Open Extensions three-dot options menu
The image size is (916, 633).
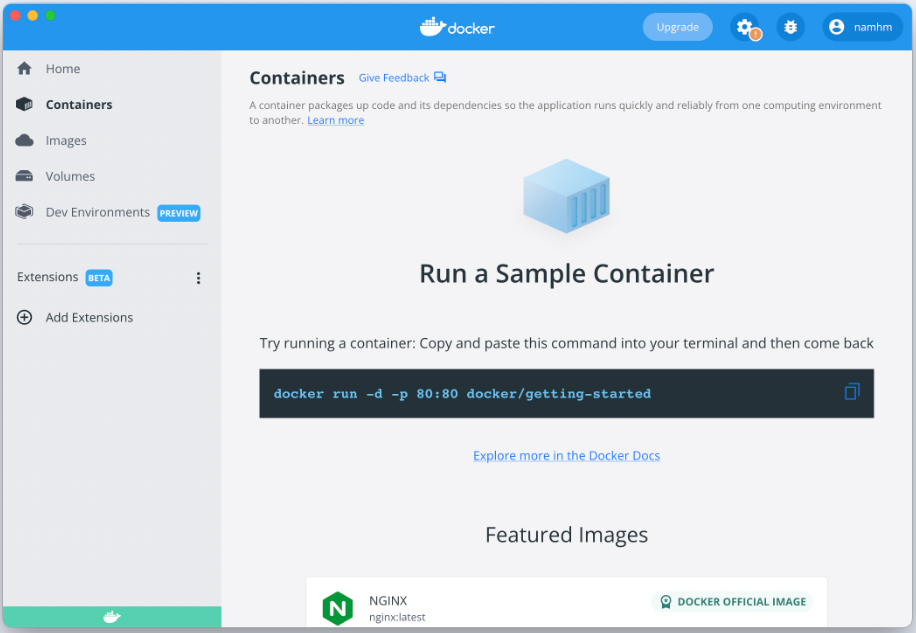[x=199, y=278]
